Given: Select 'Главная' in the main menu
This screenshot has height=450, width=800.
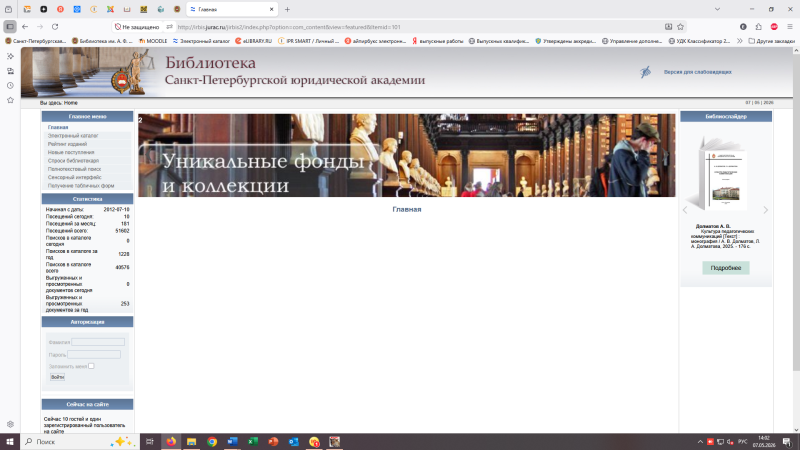Looking at the screenshot, I should point(58,127).
